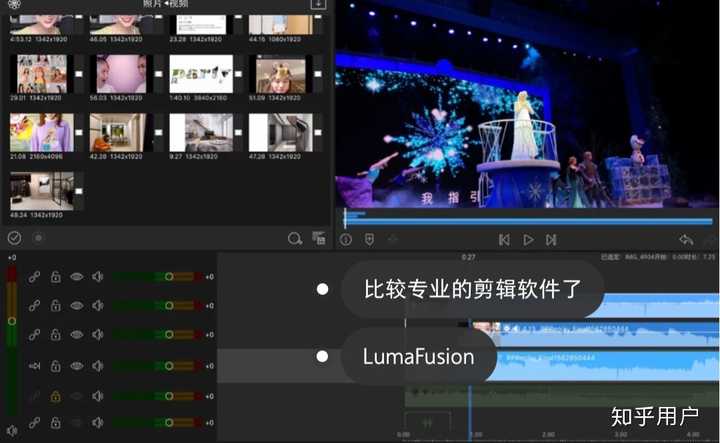Jump to next clip with skip-forward button
Screen dimensions: 720x443
point(551,240)
